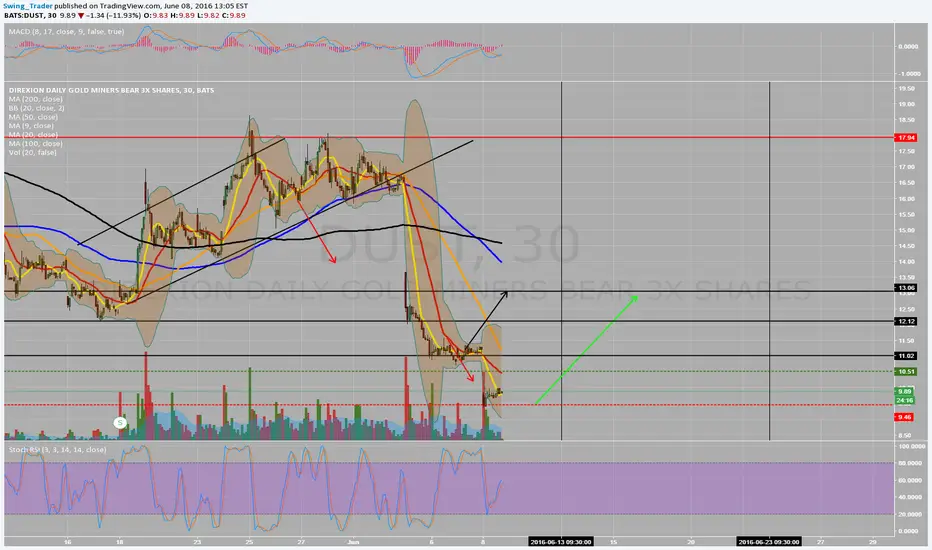Screen dimensions: 932x550
Task: Click the red 17.94 price label
Action: click(906, 137)
